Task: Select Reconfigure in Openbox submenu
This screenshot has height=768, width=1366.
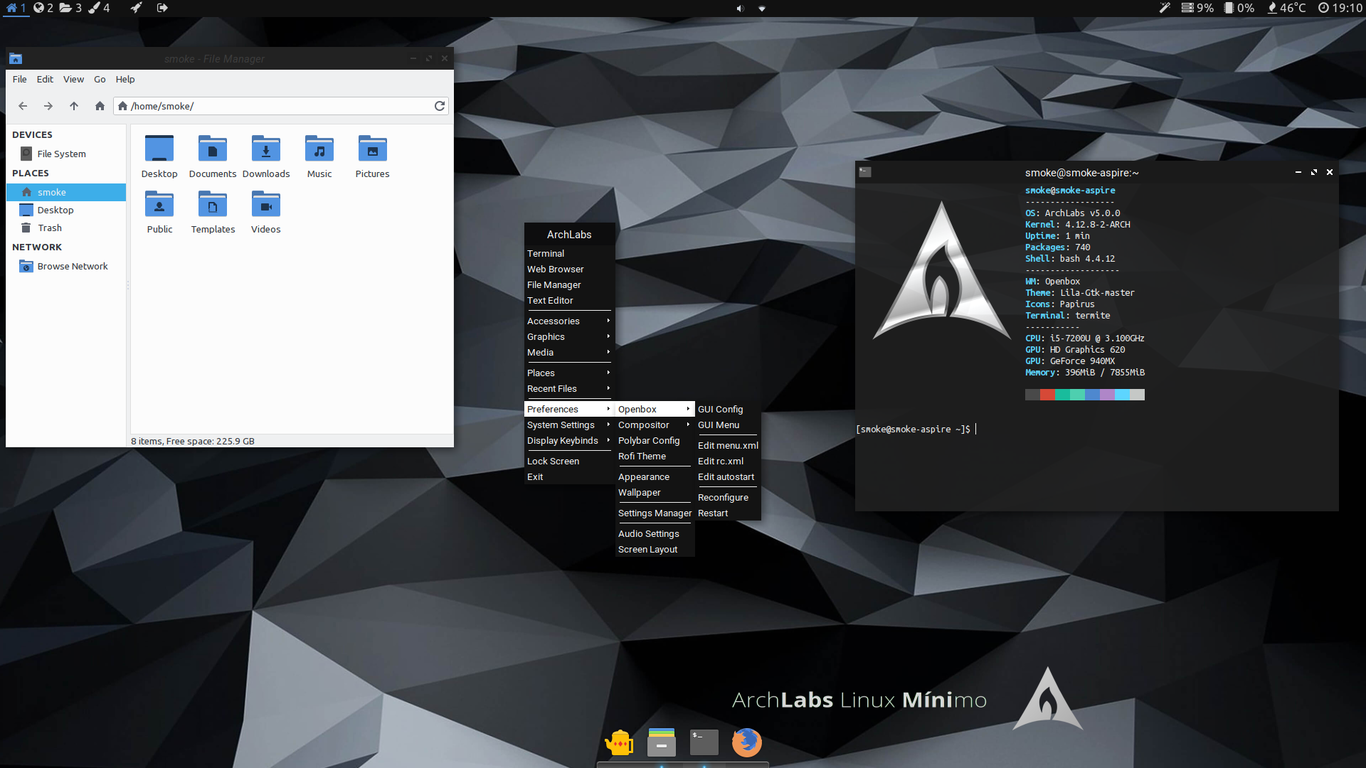Action: point(728,497)
